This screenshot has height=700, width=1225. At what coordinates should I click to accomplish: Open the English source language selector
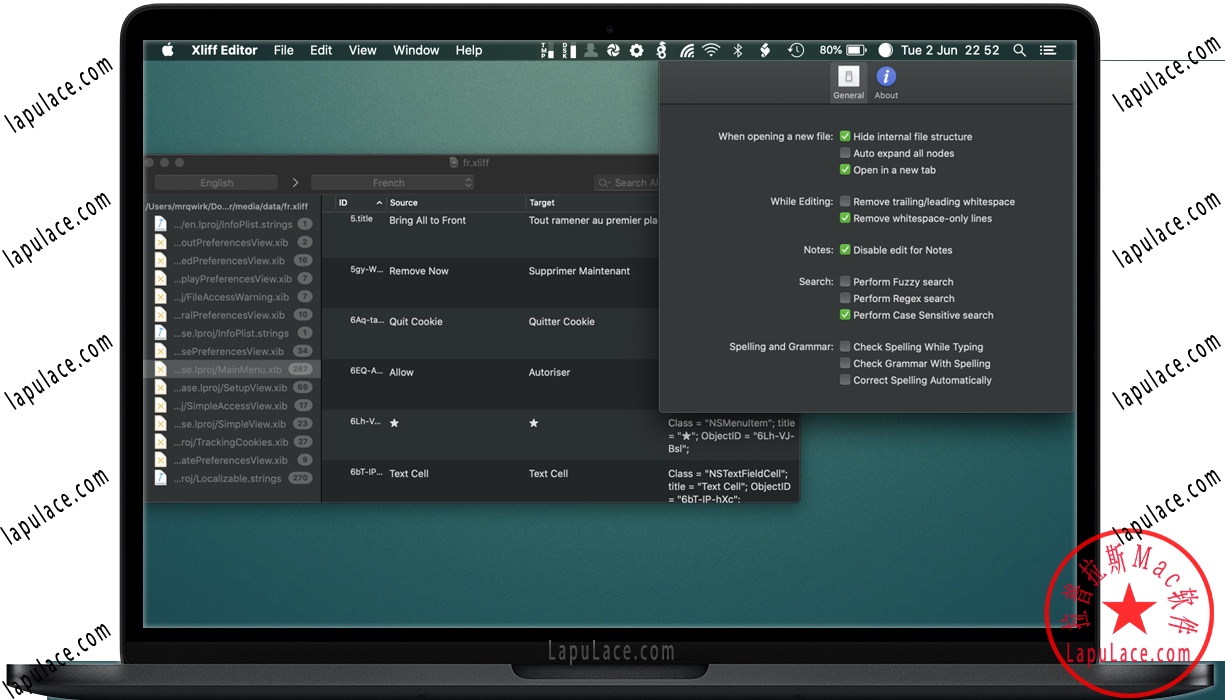pos(216,183)
